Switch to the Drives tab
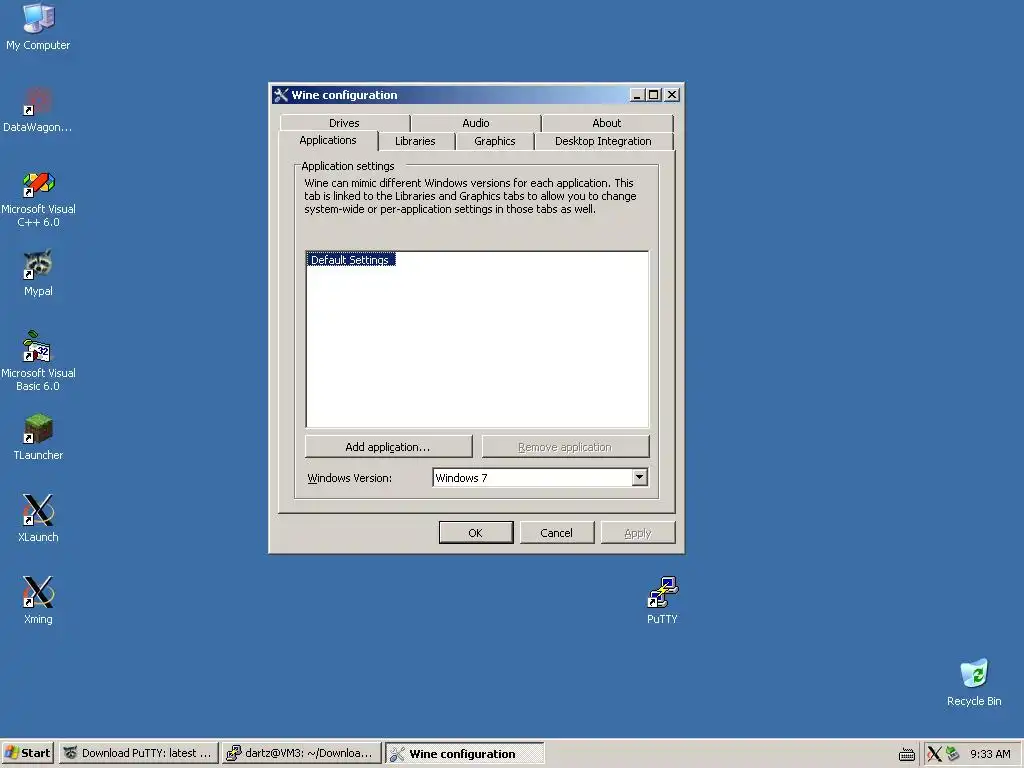 pyautogui.click(x=344, y=123)
